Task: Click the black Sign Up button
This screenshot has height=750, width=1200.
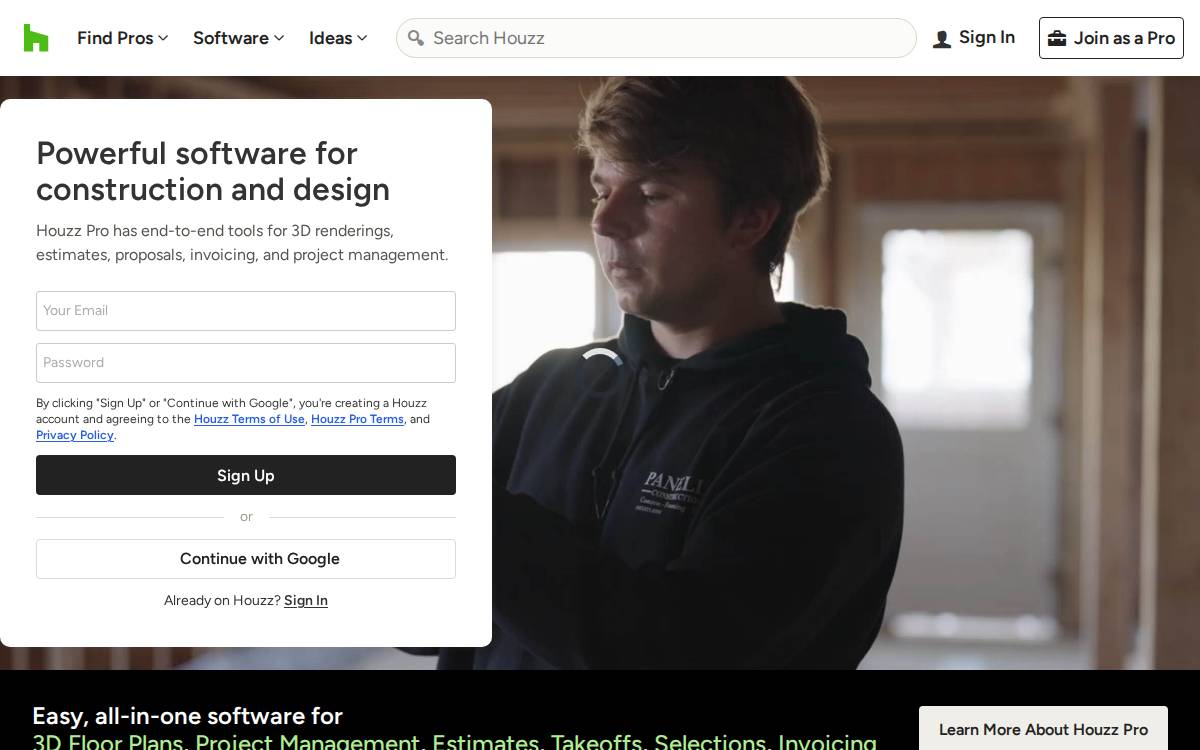Action: 246,475
